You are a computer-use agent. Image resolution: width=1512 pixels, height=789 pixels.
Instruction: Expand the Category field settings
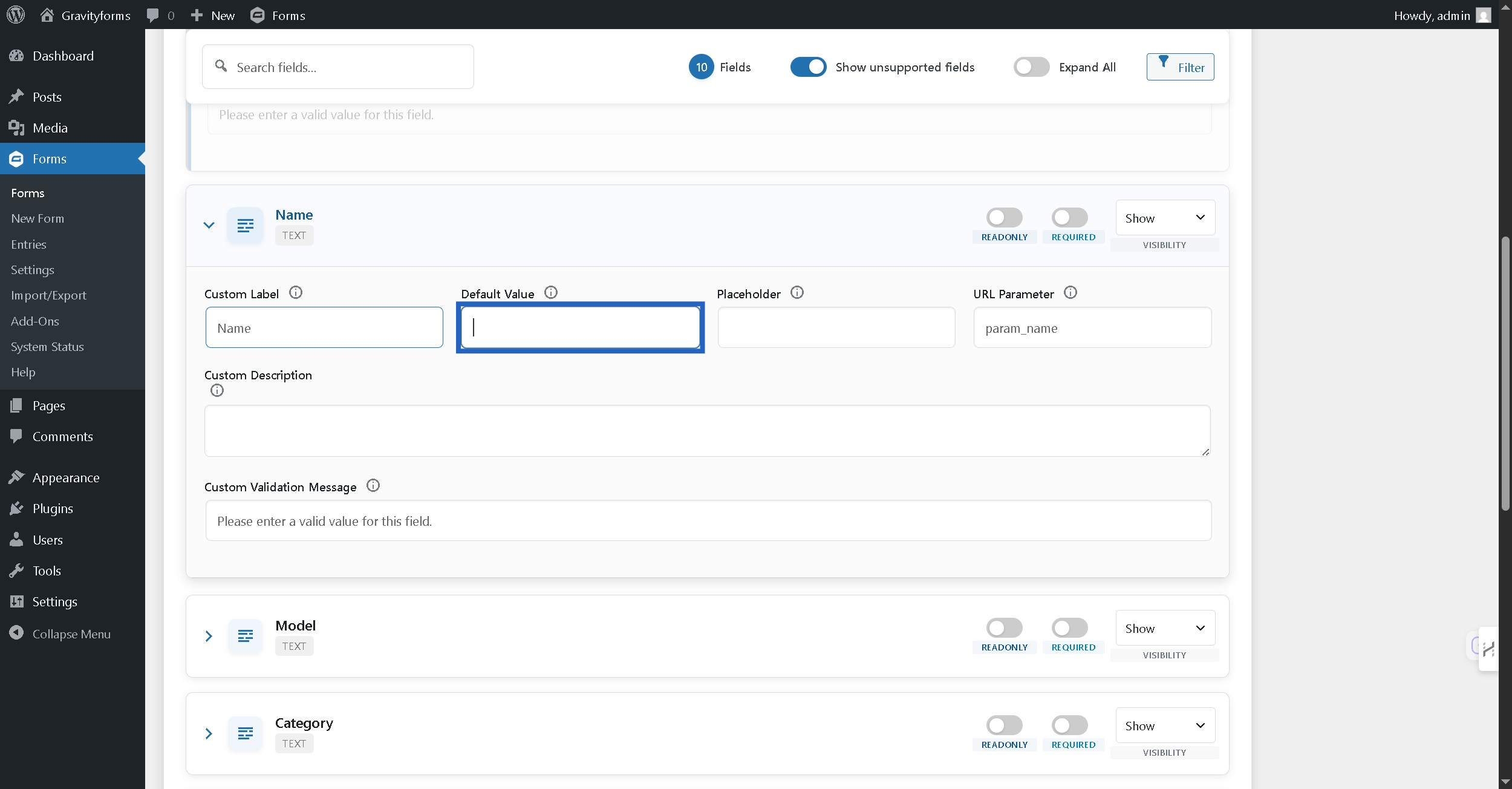click(209, 733)
